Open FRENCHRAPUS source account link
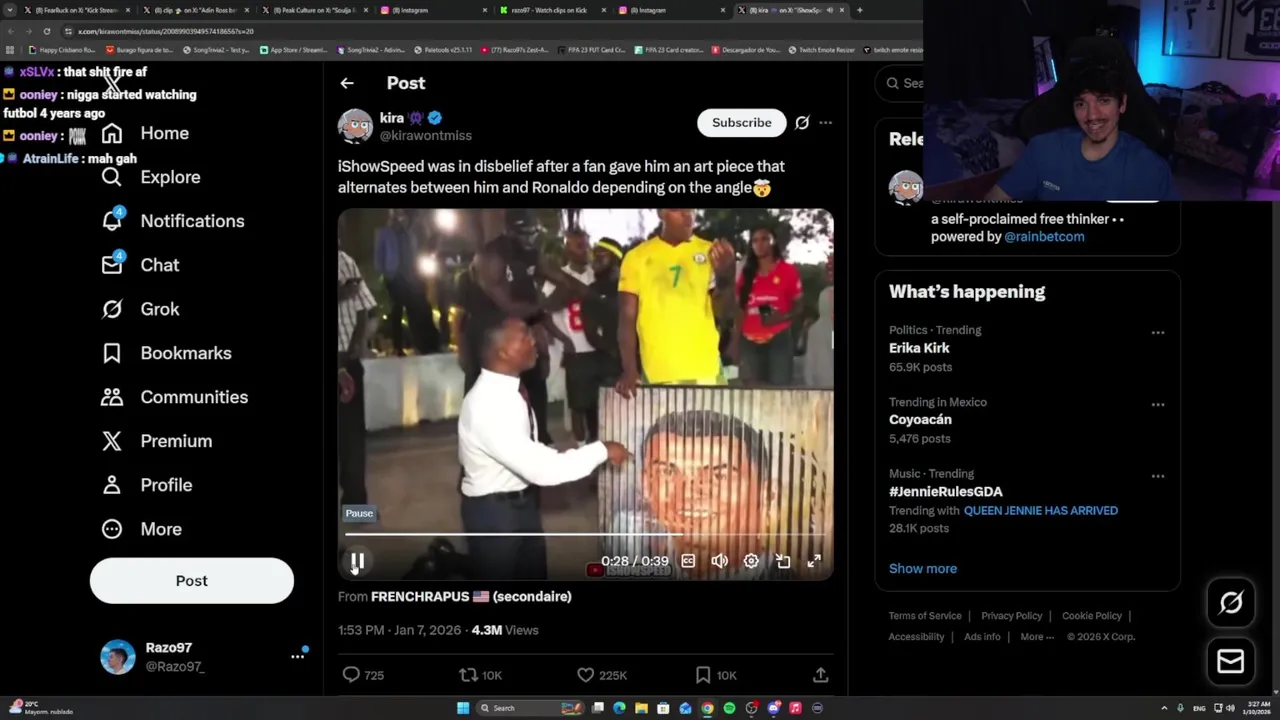The image size is (1280, 720). [x=471, y=596]
